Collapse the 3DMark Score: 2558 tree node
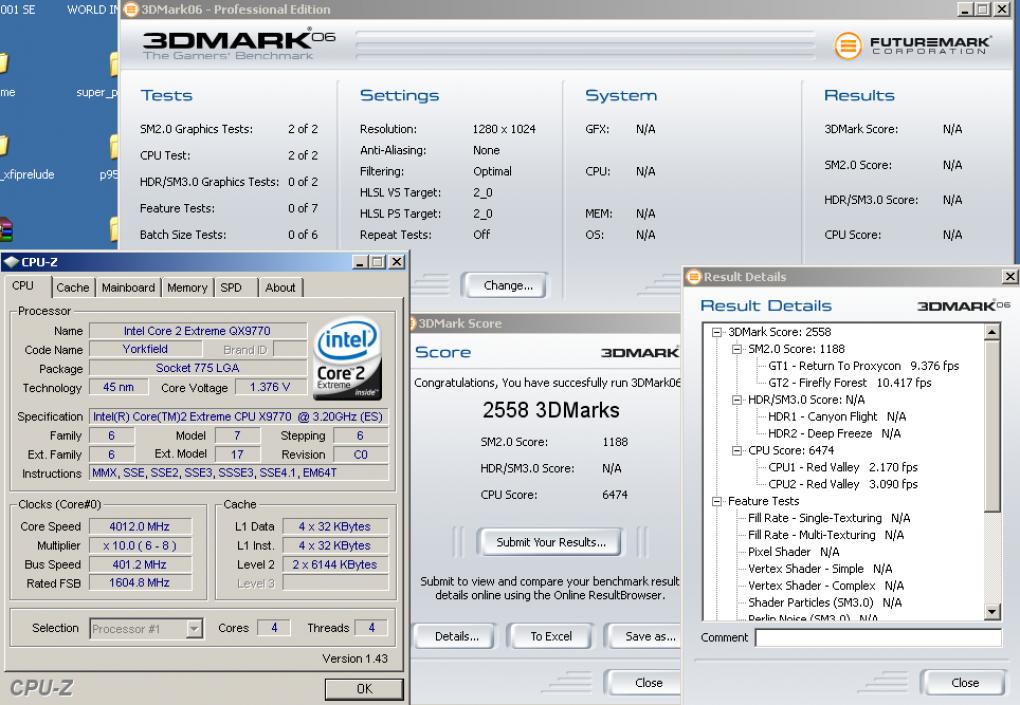The height and width of the screenshot is (705, 1020). point(717,332)
